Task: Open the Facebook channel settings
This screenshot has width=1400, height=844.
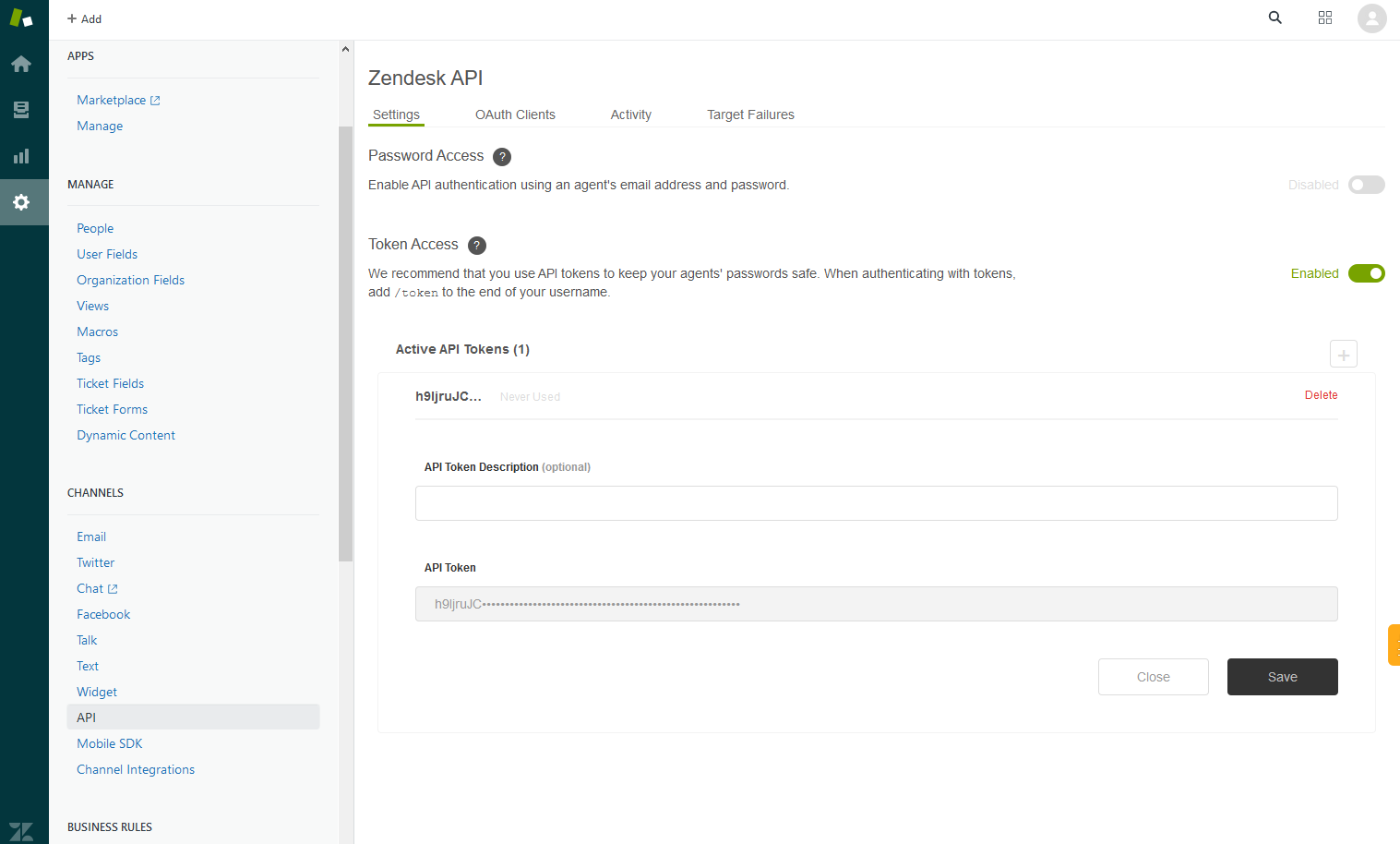Action: pos(103,614)
